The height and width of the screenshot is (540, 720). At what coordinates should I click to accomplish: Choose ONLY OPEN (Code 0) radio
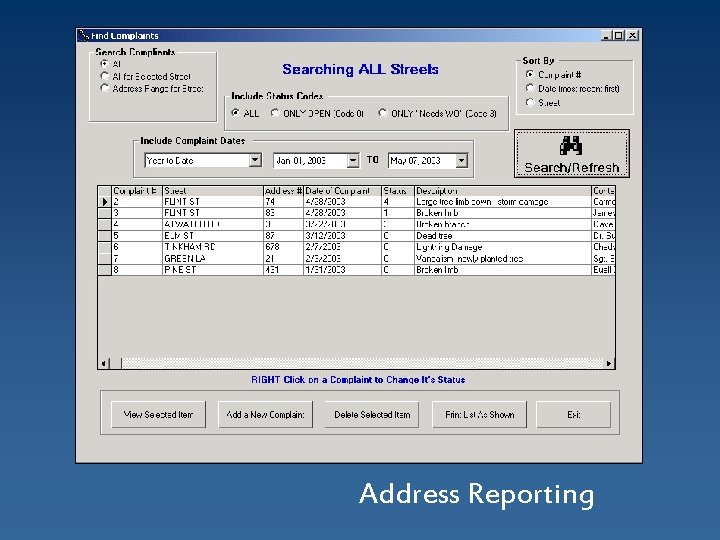(275, 113)
